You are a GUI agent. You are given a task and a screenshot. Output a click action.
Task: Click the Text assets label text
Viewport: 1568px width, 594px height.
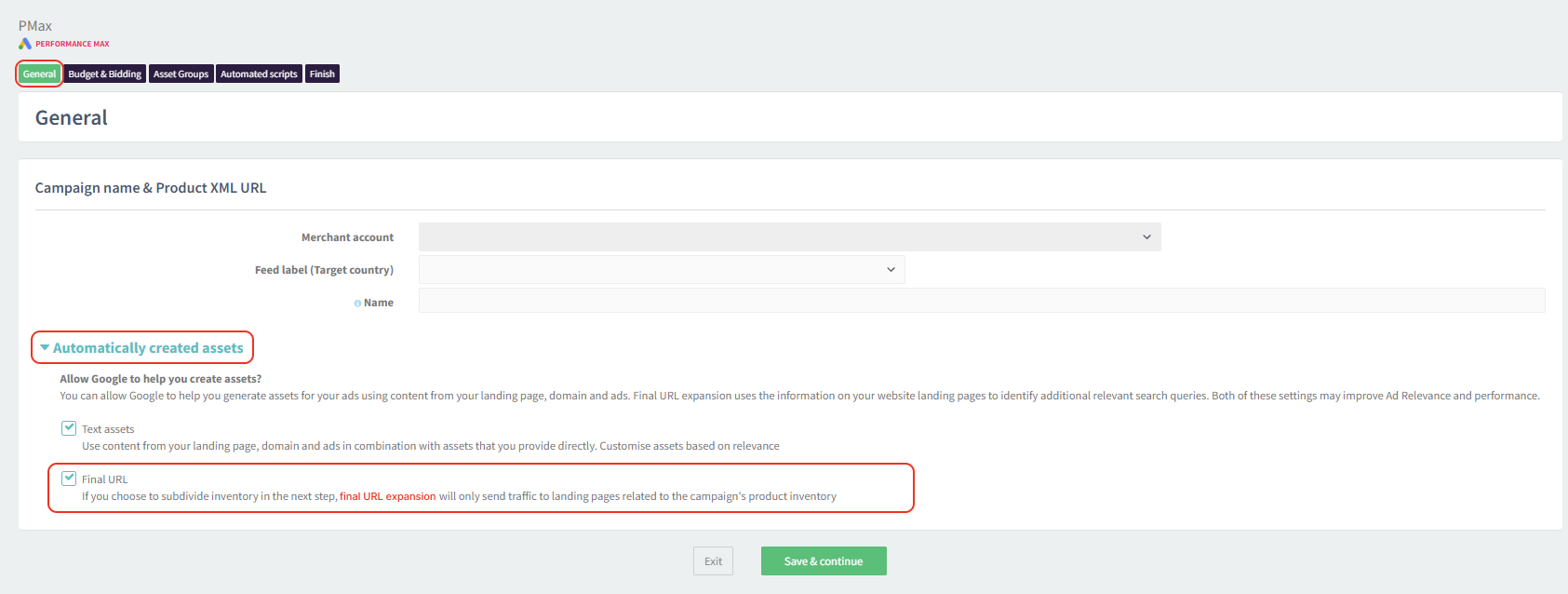(x=108, y=429)
